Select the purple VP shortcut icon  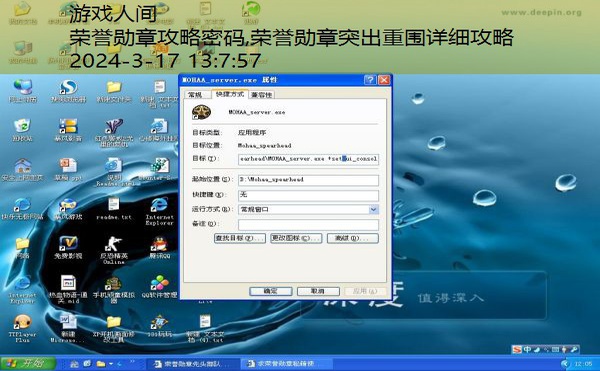pos(114,132)
